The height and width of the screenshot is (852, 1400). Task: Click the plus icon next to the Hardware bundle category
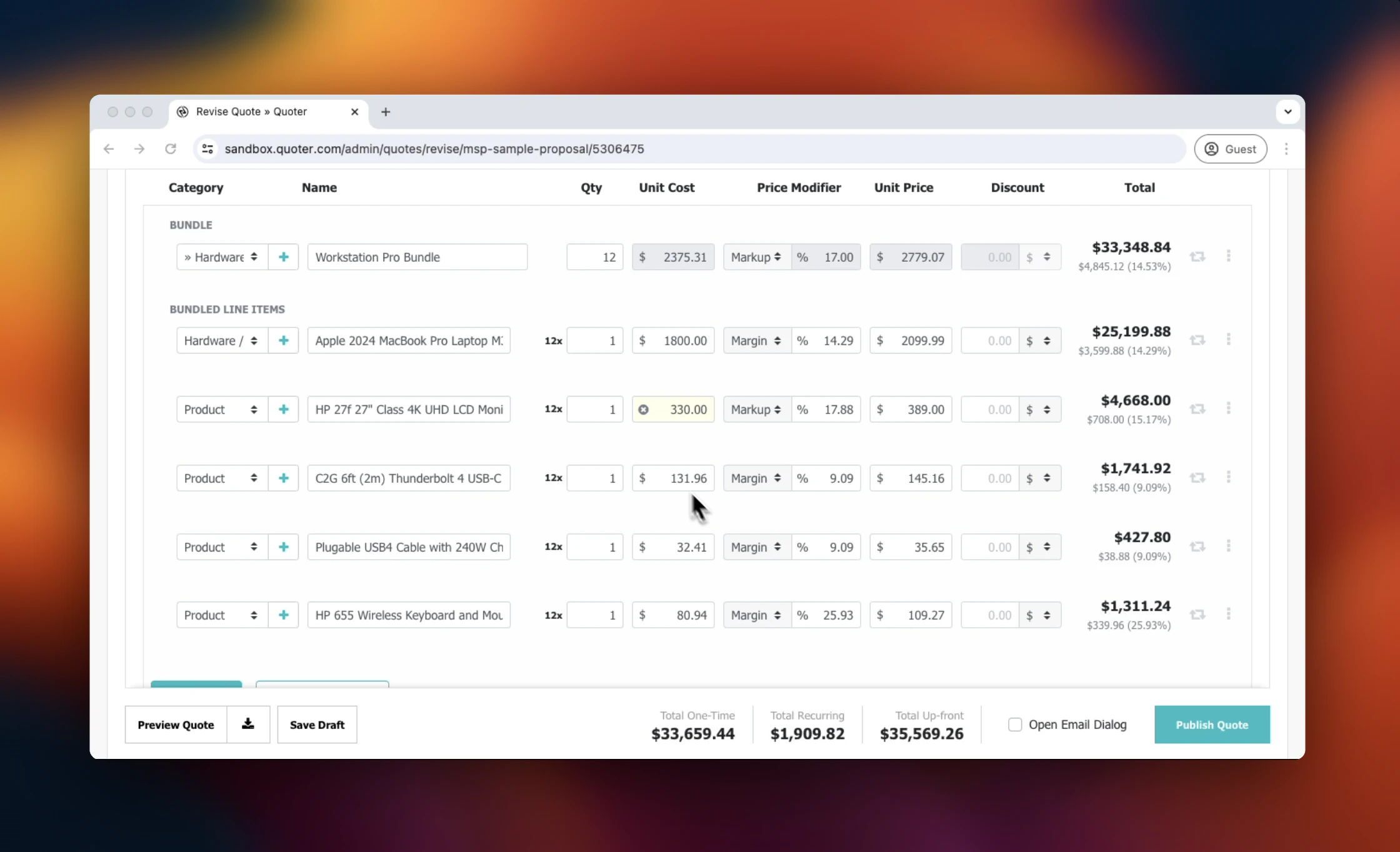click(283, 256)
